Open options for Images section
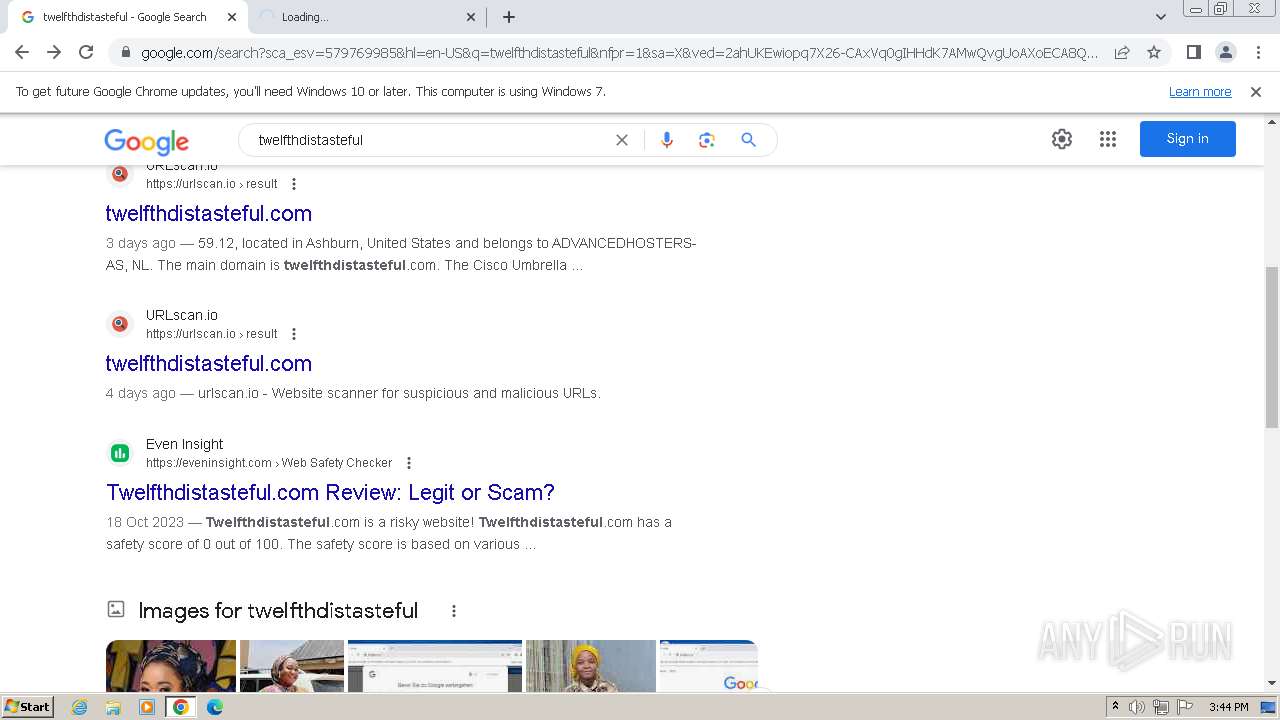Viewport: 1280px width, 720px height. click(x=454, y=611)
